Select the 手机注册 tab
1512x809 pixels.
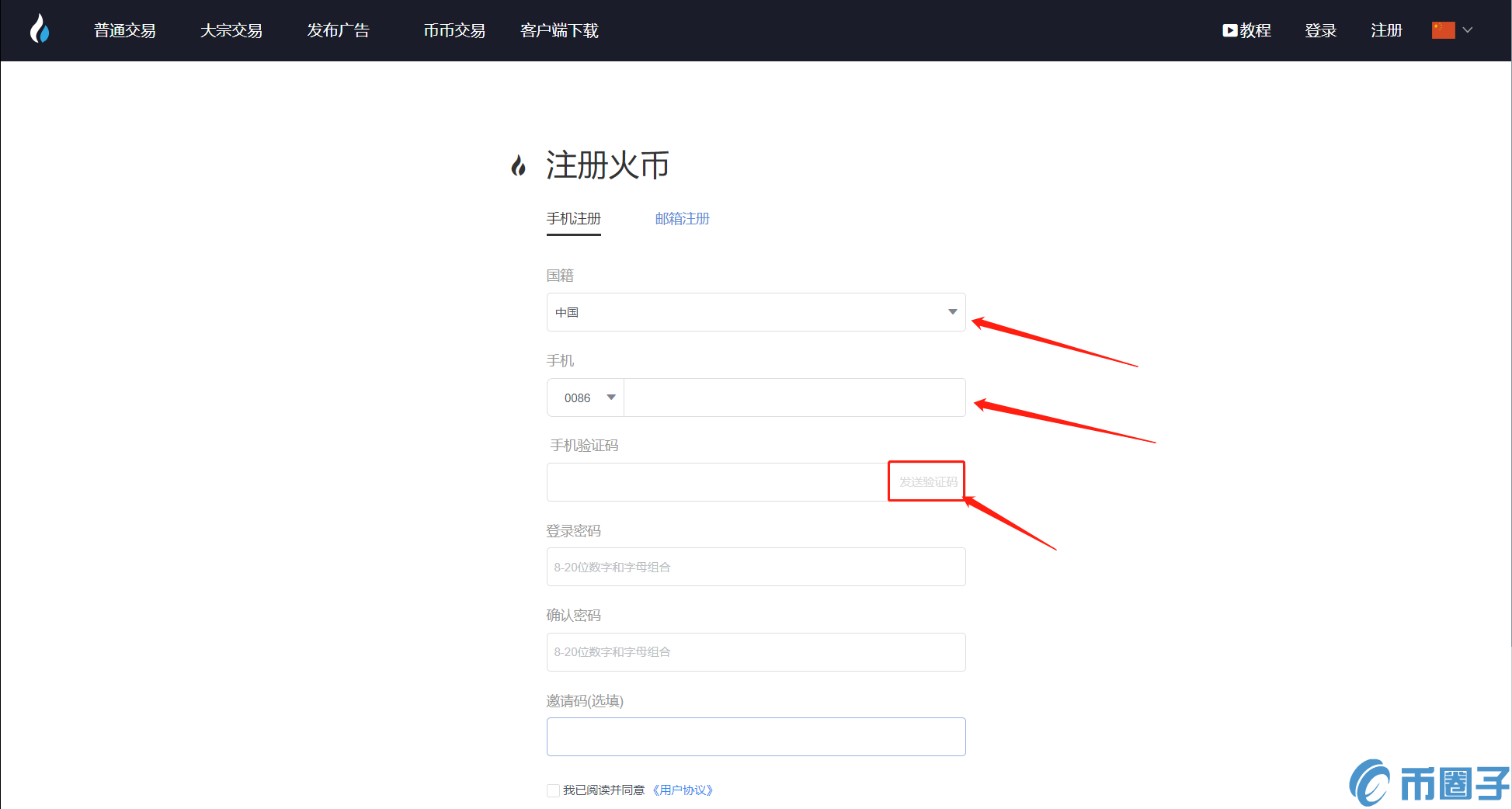(573, 219)
